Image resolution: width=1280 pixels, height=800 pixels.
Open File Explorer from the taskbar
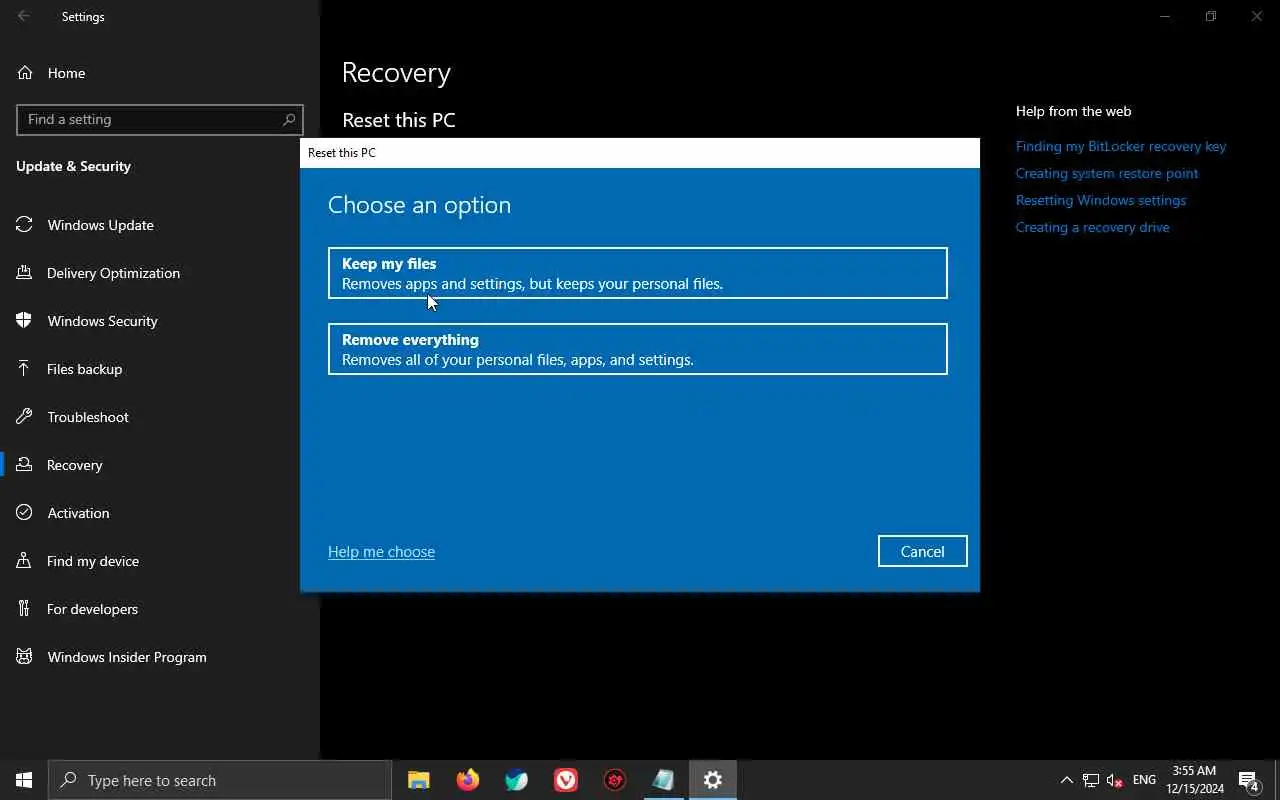[x=419, y=780]
